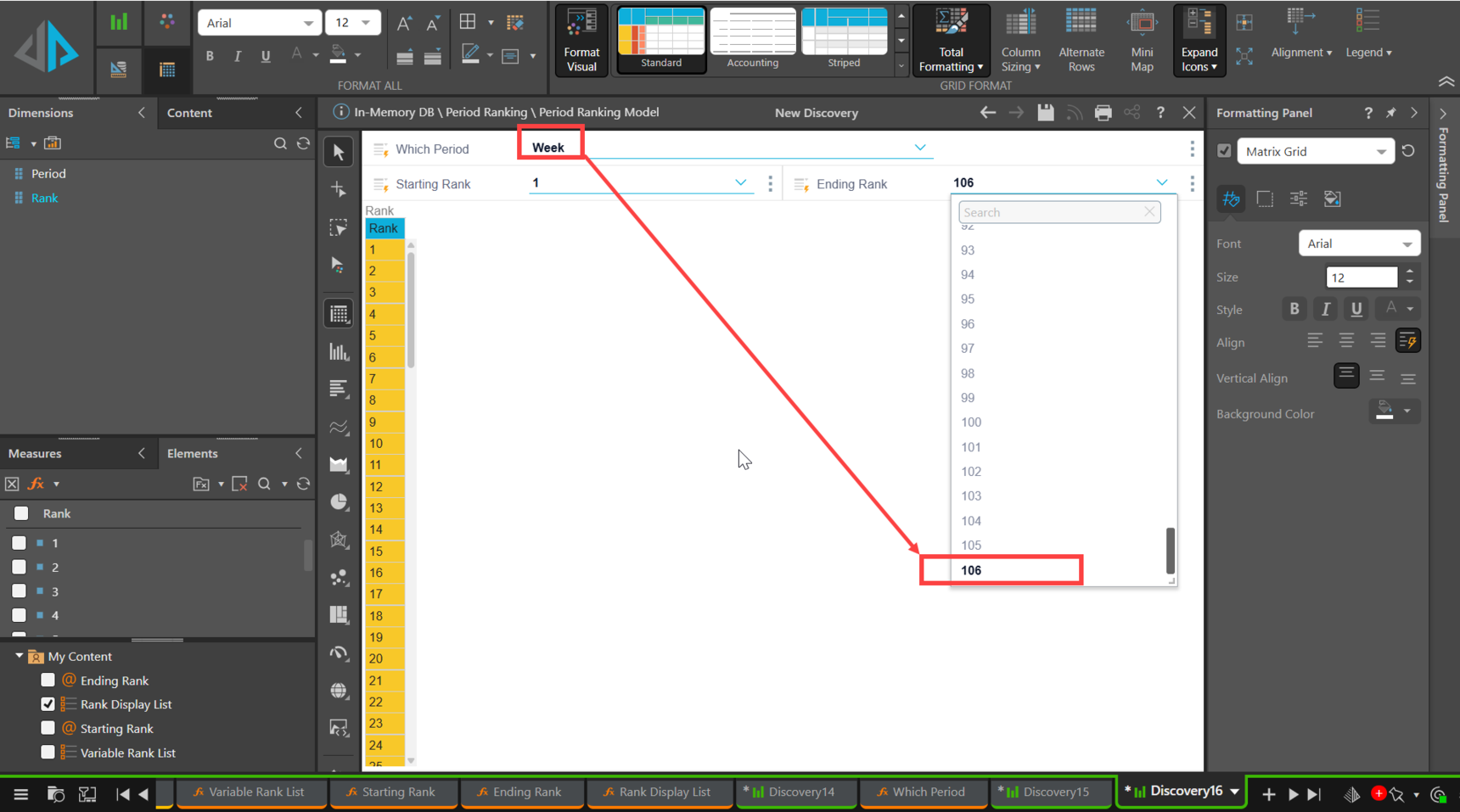Check the Starting Rank item
This screenshot has height=812, width=1460.
pyautogui.click(x=48, y=728)
